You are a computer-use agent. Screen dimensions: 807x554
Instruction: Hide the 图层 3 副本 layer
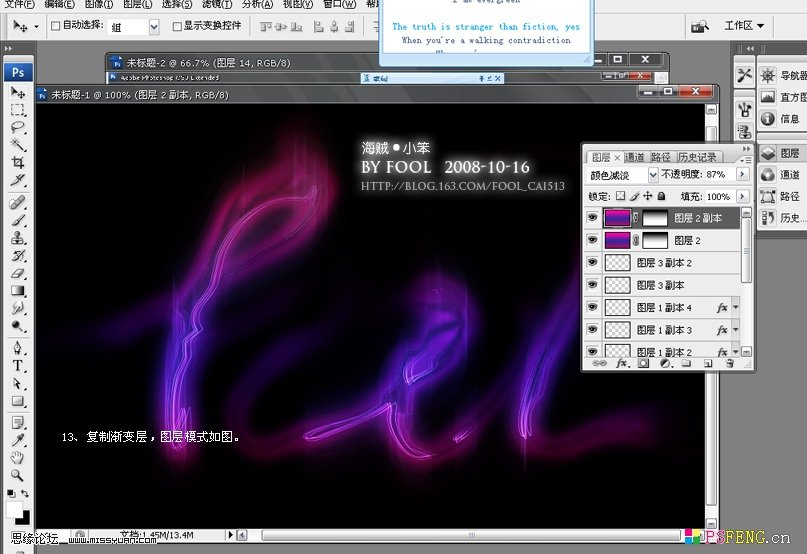tap(592, 284)
